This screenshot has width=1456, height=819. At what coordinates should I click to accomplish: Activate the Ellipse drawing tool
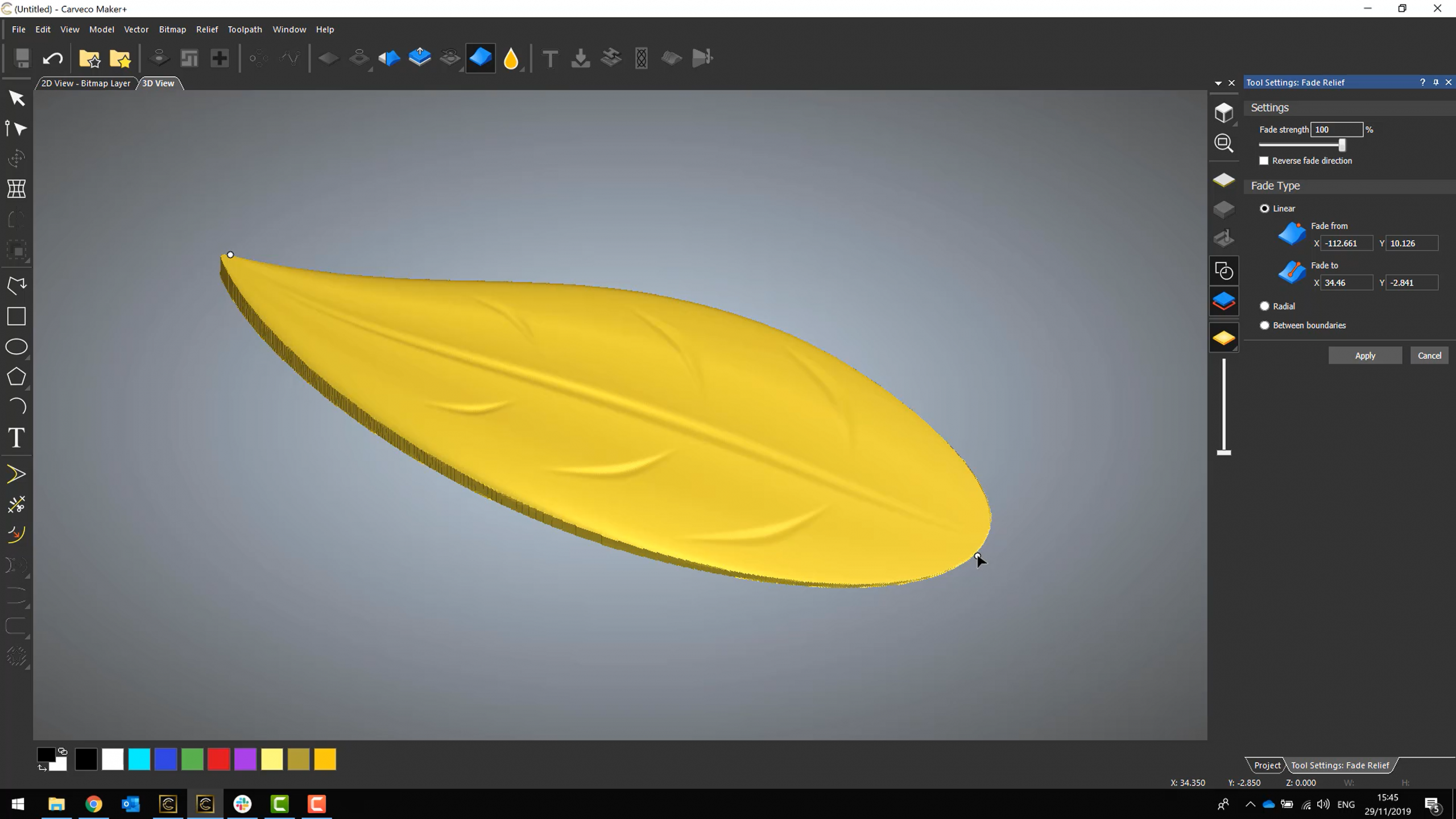pyautogui.click(x=16, y=347)
